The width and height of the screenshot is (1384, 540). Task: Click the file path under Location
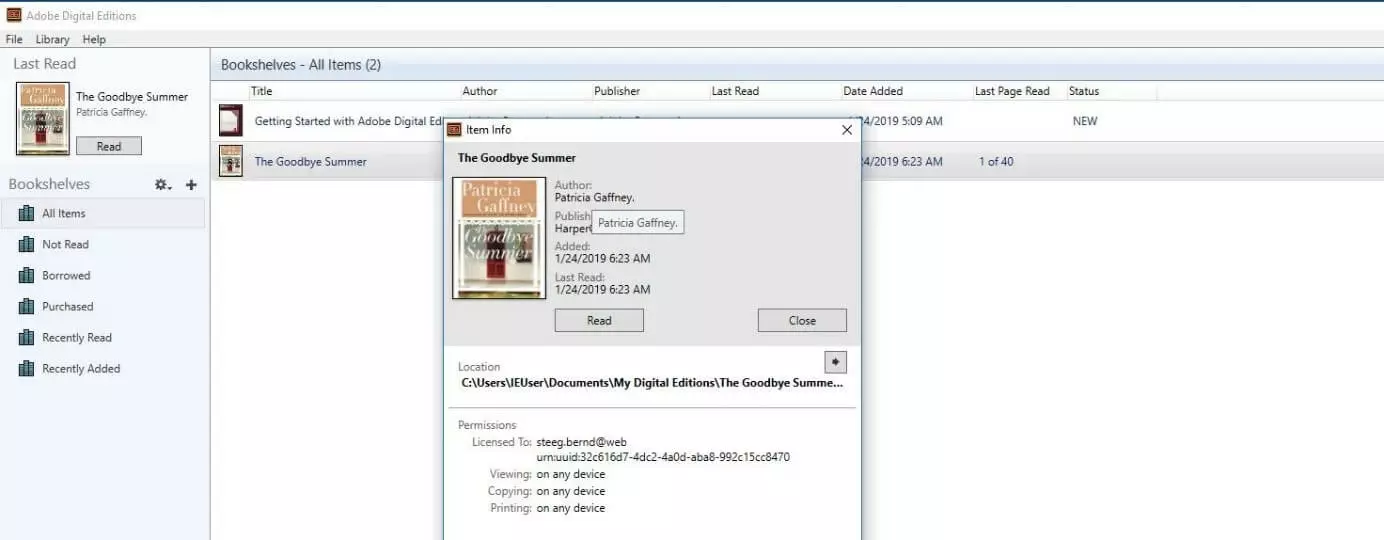[652, 382]
